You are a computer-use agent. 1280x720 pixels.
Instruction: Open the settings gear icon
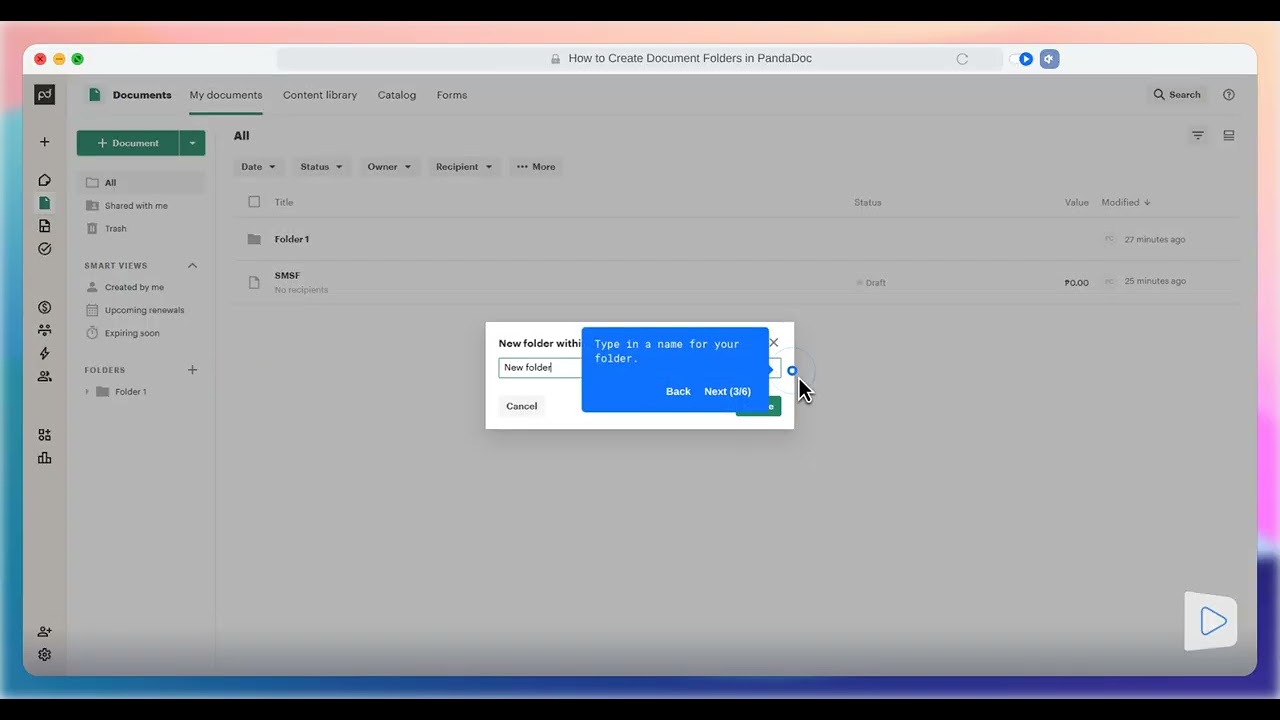(45, 655)
